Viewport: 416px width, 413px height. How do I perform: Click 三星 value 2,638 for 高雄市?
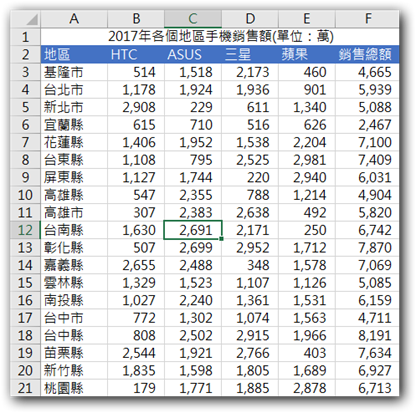click(x=250, y=212)
